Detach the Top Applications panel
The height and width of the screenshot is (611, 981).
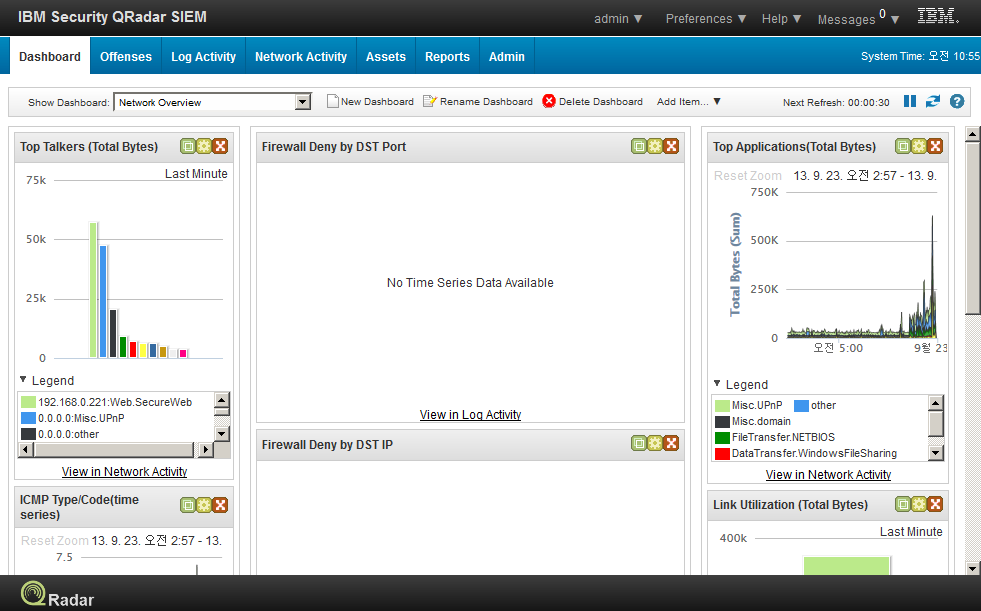(903, 146)
